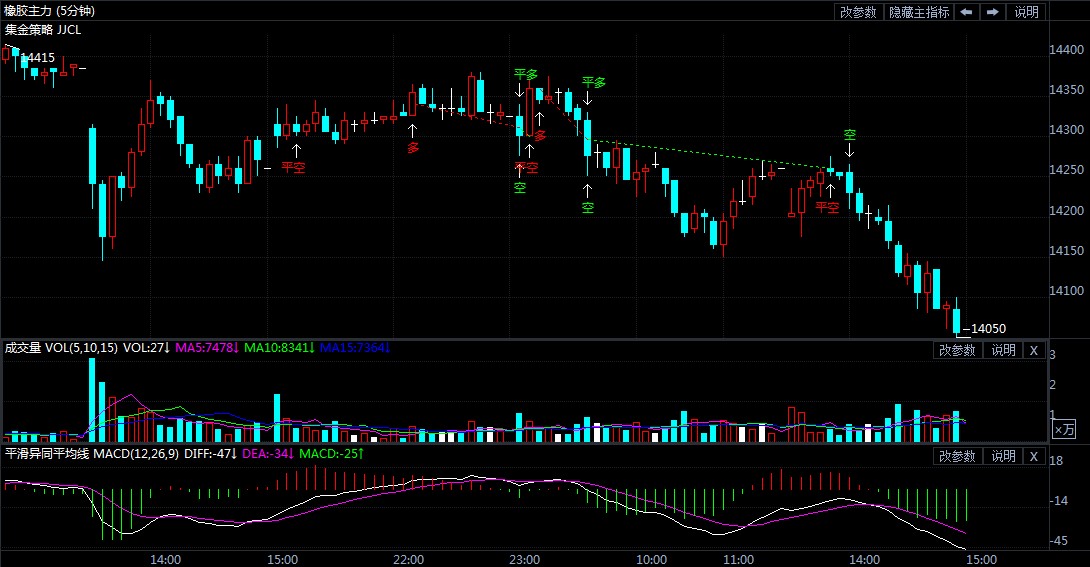This screenshot has width=1090, height=567.
Task: Open 改参数 for the main chart
Action: [858, 12]
